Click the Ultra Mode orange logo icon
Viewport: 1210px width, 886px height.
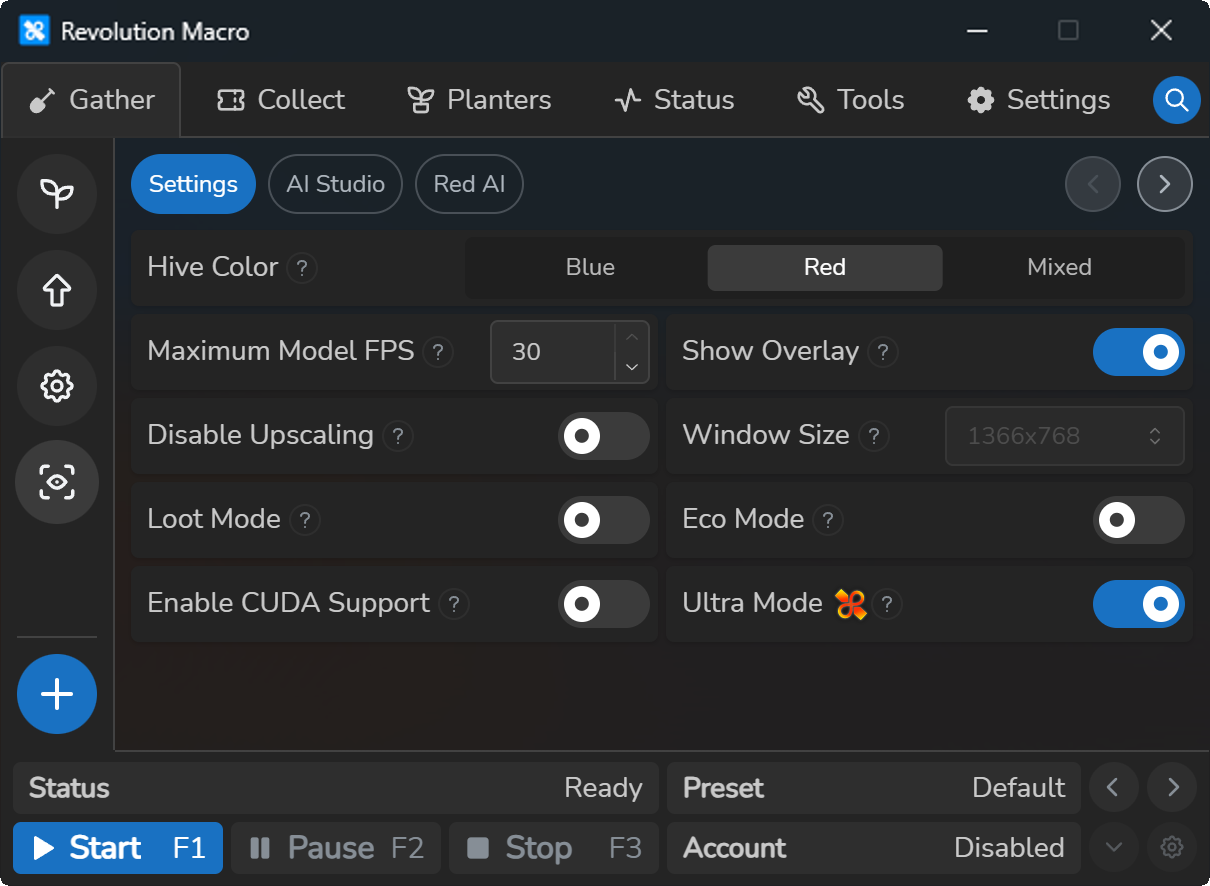[850, 604]
